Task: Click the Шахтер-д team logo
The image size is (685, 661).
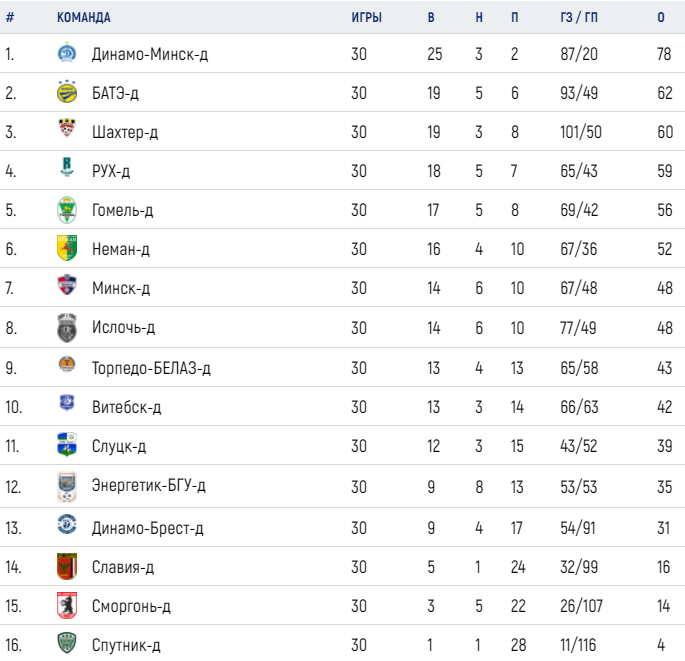Action: 66,132
